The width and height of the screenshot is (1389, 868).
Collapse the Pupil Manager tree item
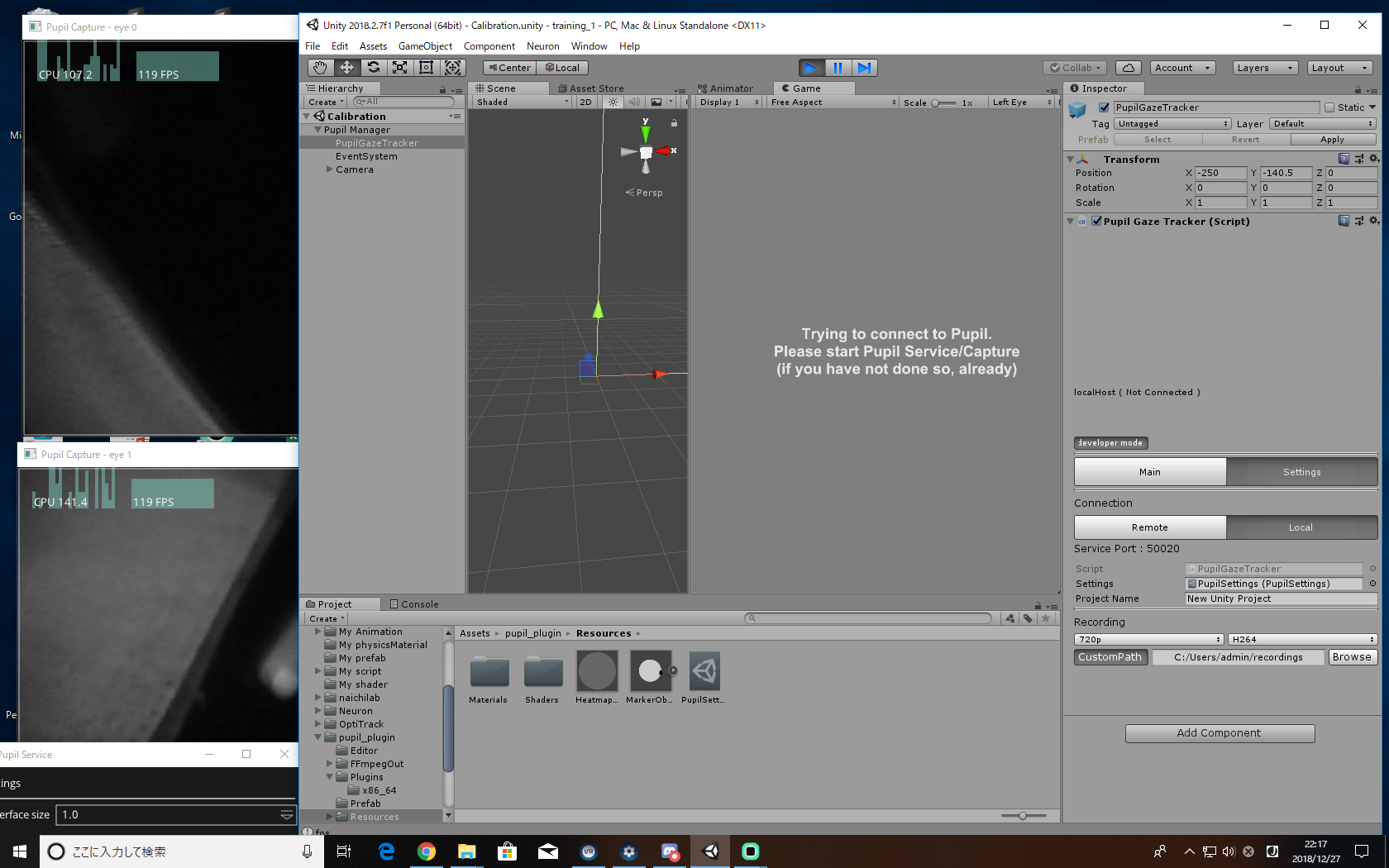pos(317,130)
